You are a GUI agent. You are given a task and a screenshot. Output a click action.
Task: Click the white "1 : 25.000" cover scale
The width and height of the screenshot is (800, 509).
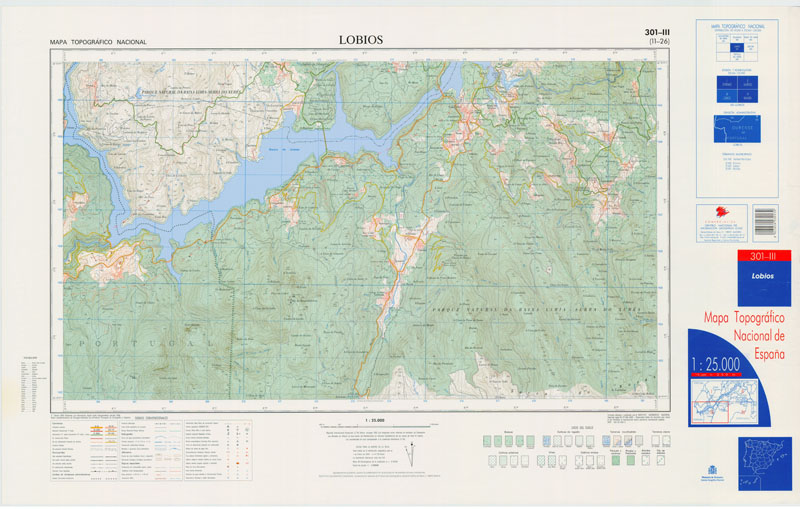716,364
